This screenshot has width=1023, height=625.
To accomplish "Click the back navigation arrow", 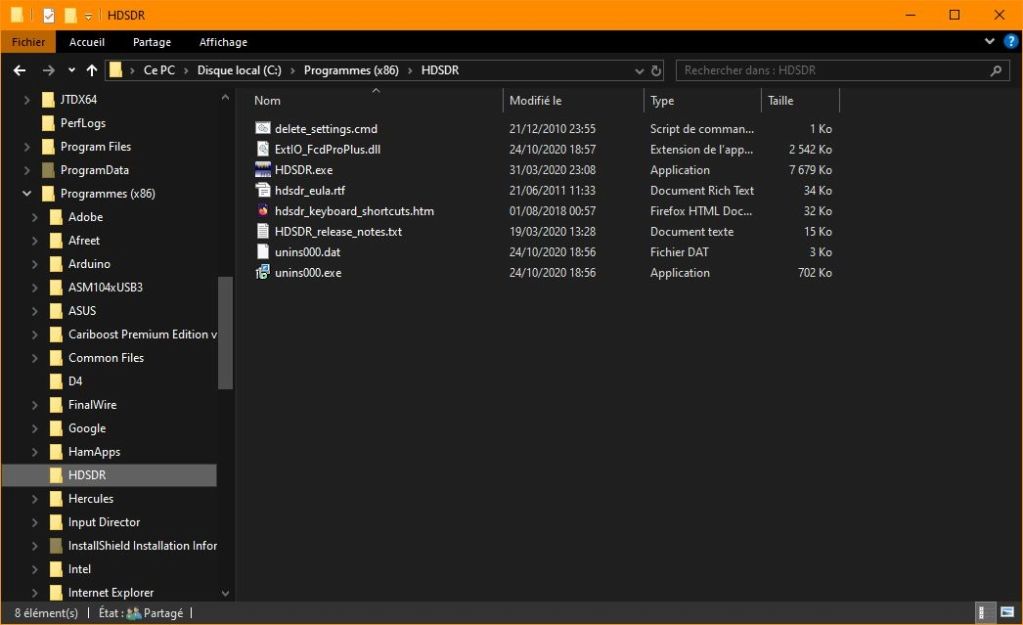I will tap(19, 71).
